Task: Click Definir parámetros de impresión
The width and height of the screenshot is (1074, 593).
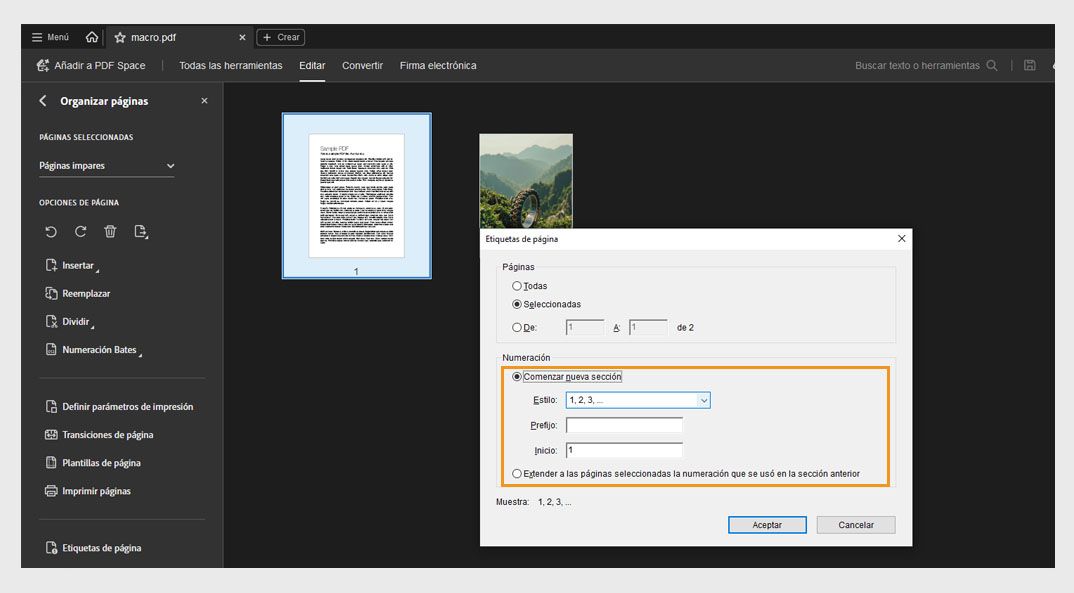Action: (x=119, y=407)
